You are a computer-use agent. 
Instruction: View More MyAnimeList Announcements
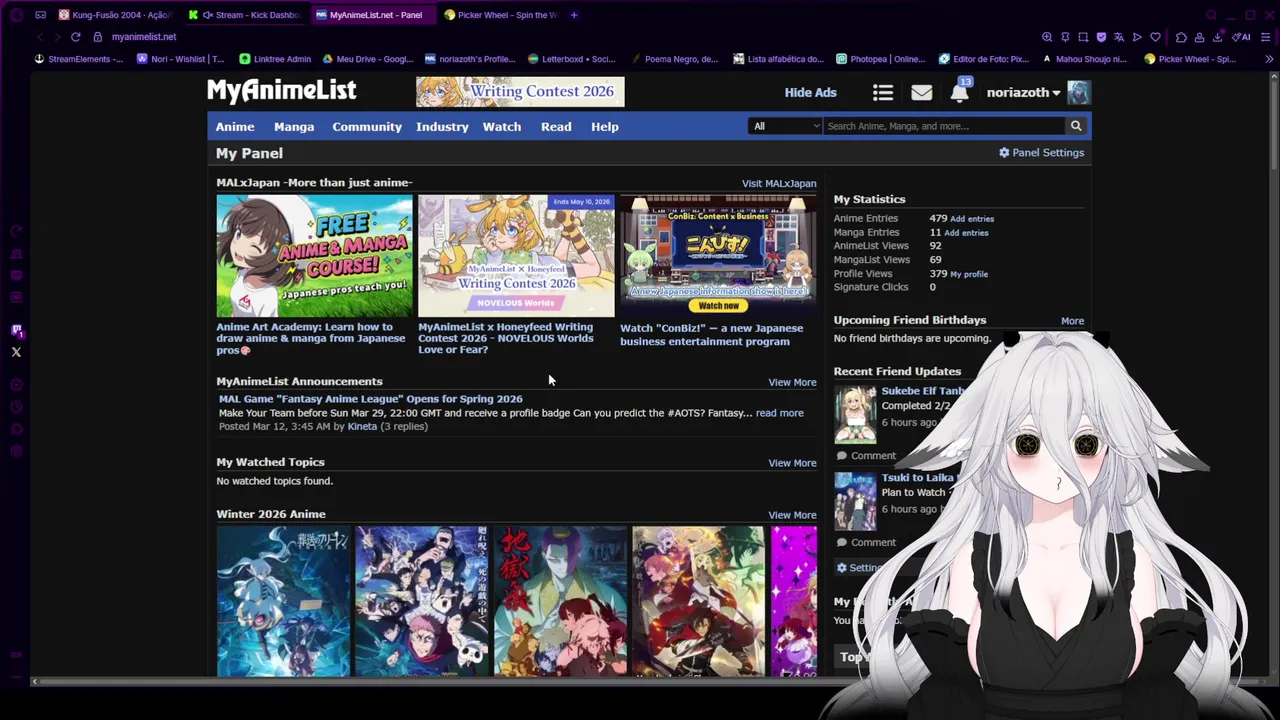(x=792, y=382)
